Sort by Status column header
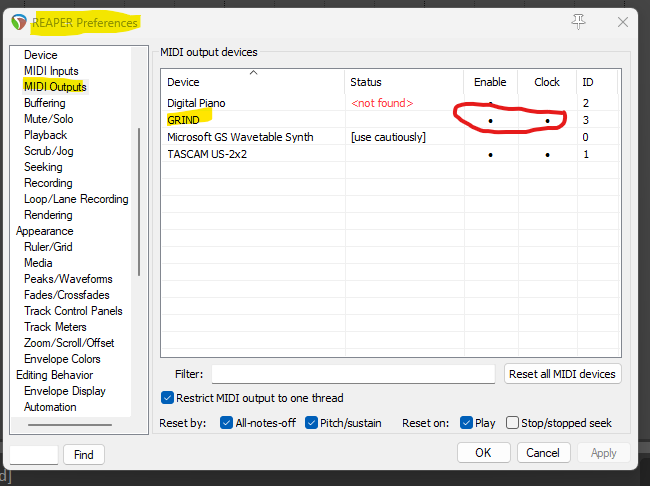This screenshot has width=650, height=486. point(404,82)
